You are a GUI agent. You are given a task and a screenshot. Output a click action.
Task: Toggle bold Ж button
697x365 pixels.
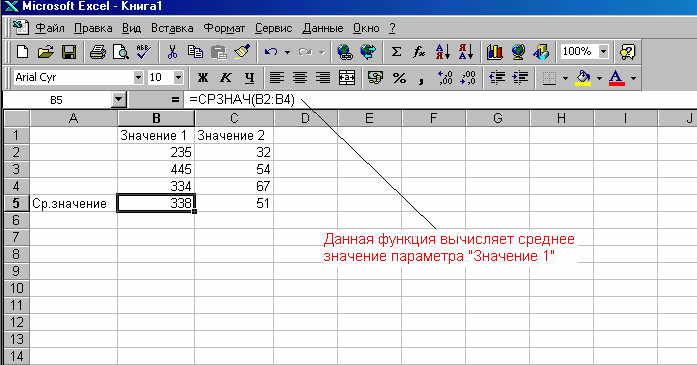coord(203,78)
